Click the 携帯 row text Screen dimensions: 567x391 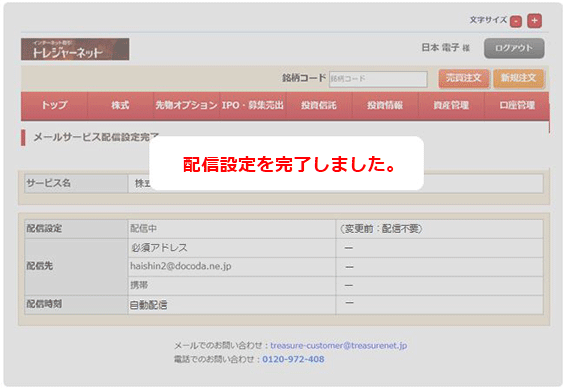coord(139,285)
